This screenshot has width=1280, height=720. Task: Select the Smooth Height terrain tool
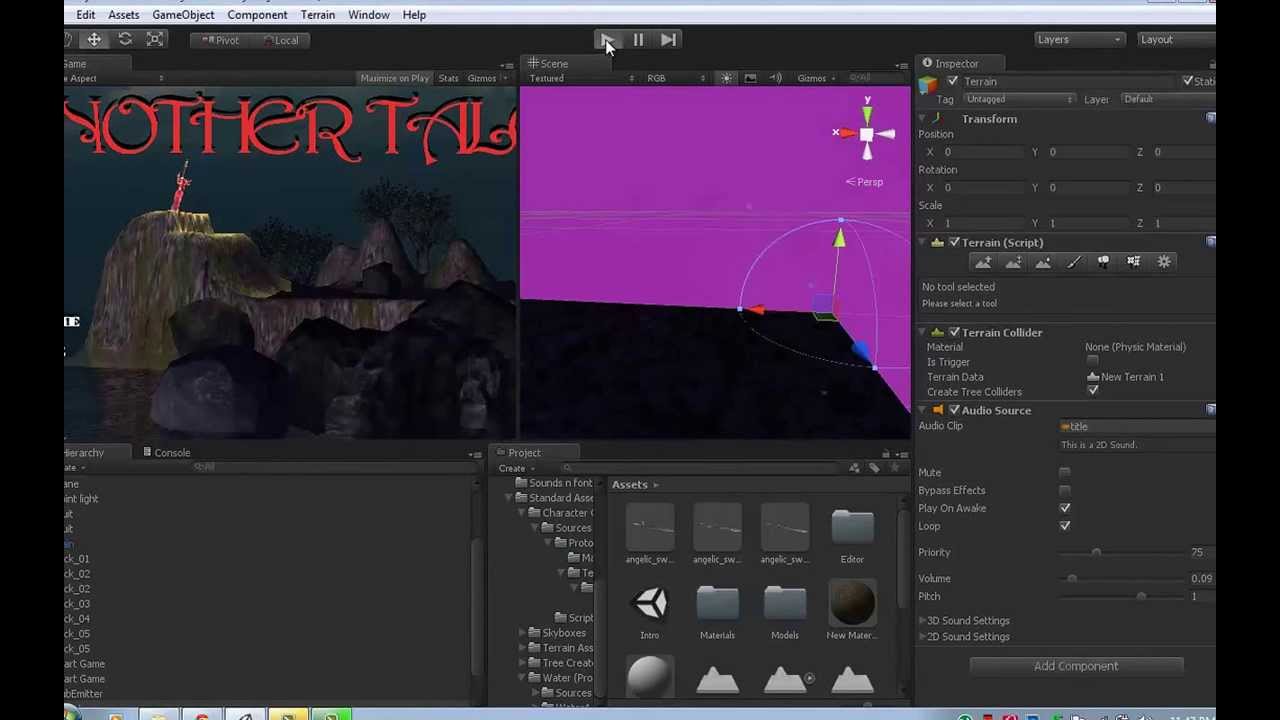(1043, 262)
